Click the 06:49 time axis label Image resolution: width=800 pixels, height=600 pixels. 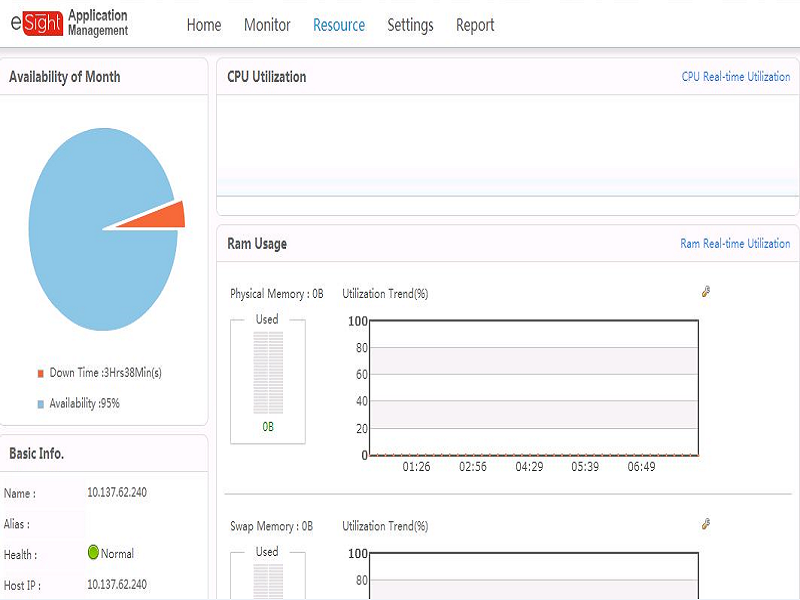(x=641, y=467)
